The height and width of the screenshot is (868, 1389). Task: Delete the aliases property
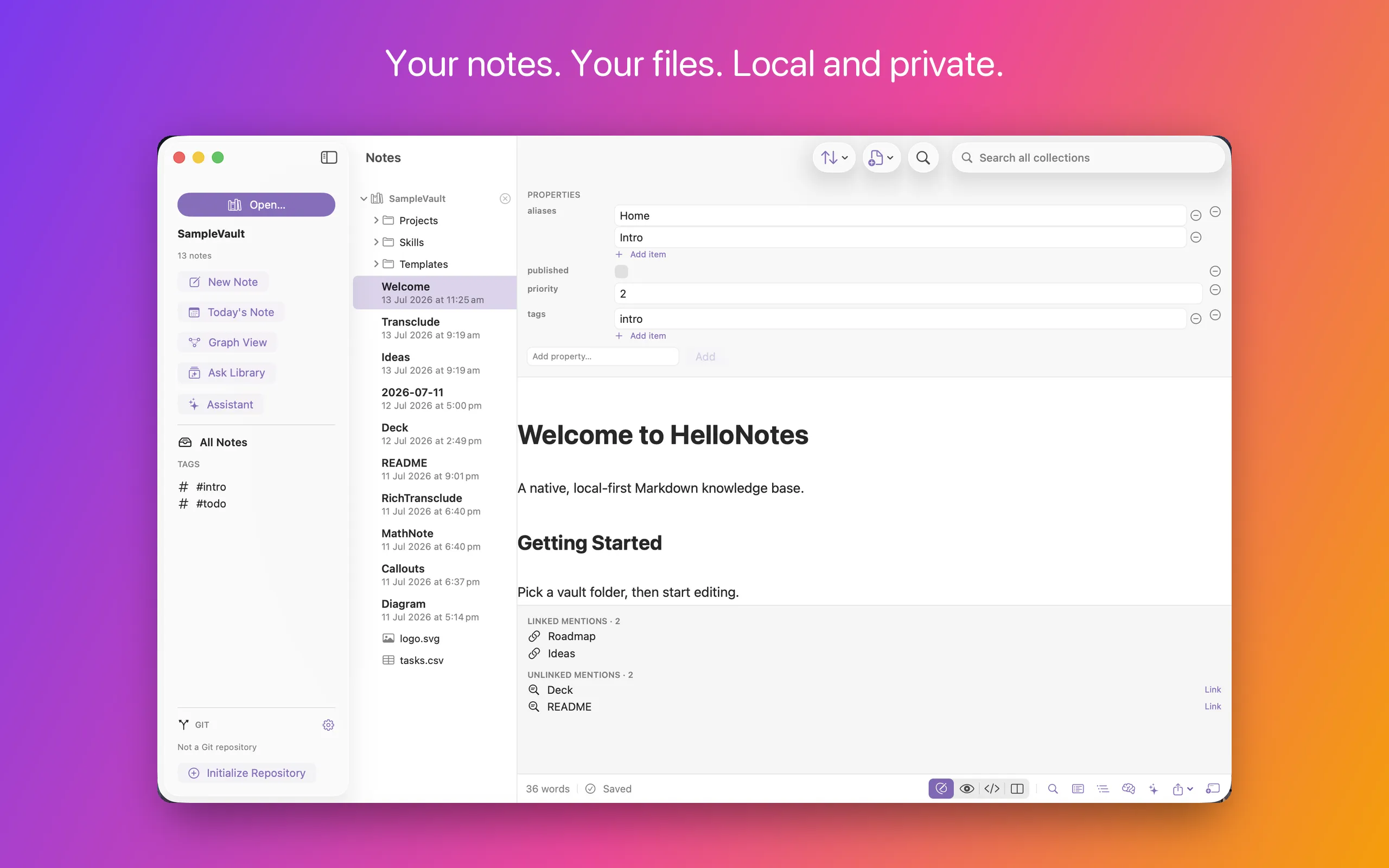(1215, 212)
